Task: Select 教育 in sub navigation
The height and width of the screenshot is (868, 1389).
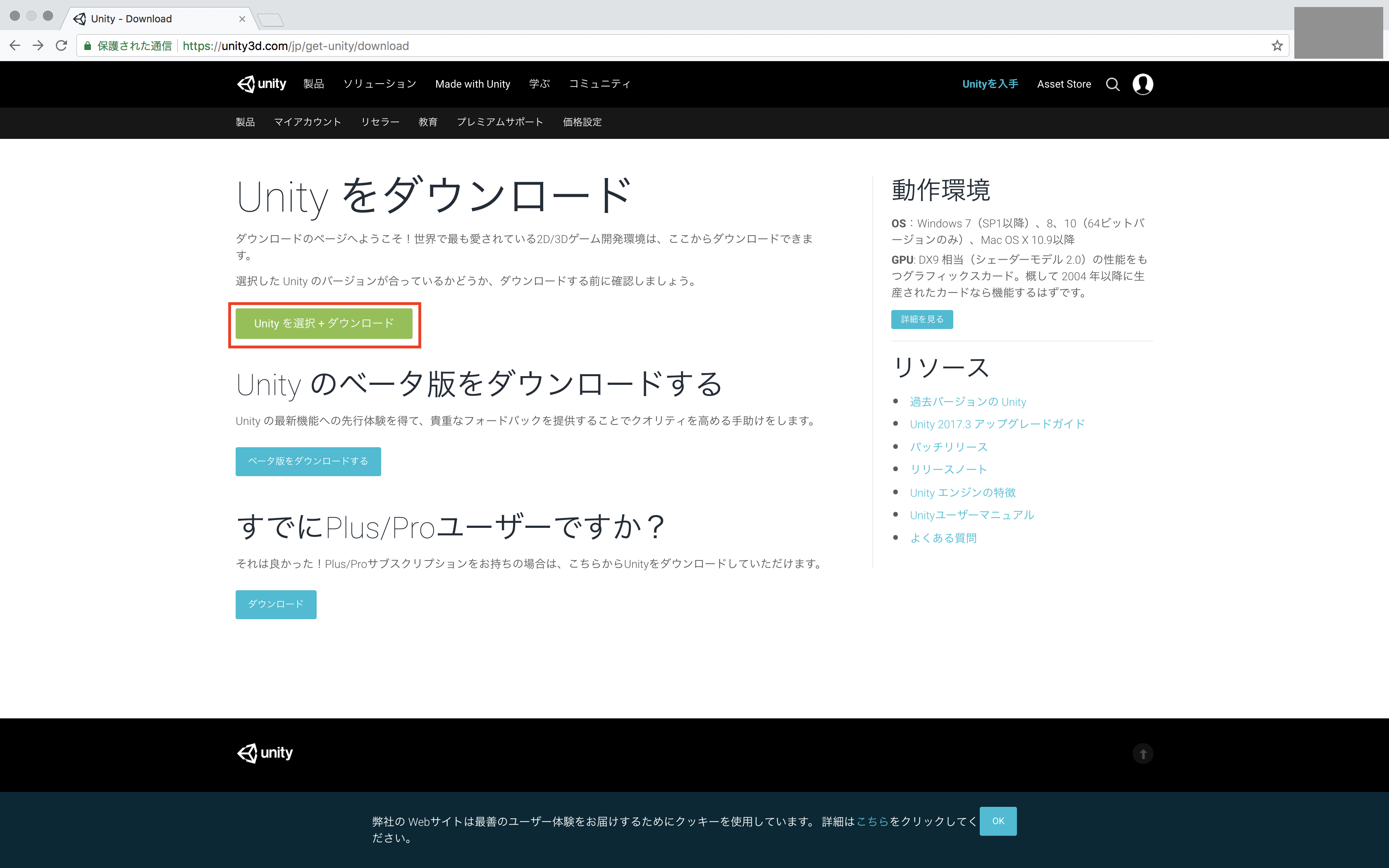Action: tap(427, 122)
